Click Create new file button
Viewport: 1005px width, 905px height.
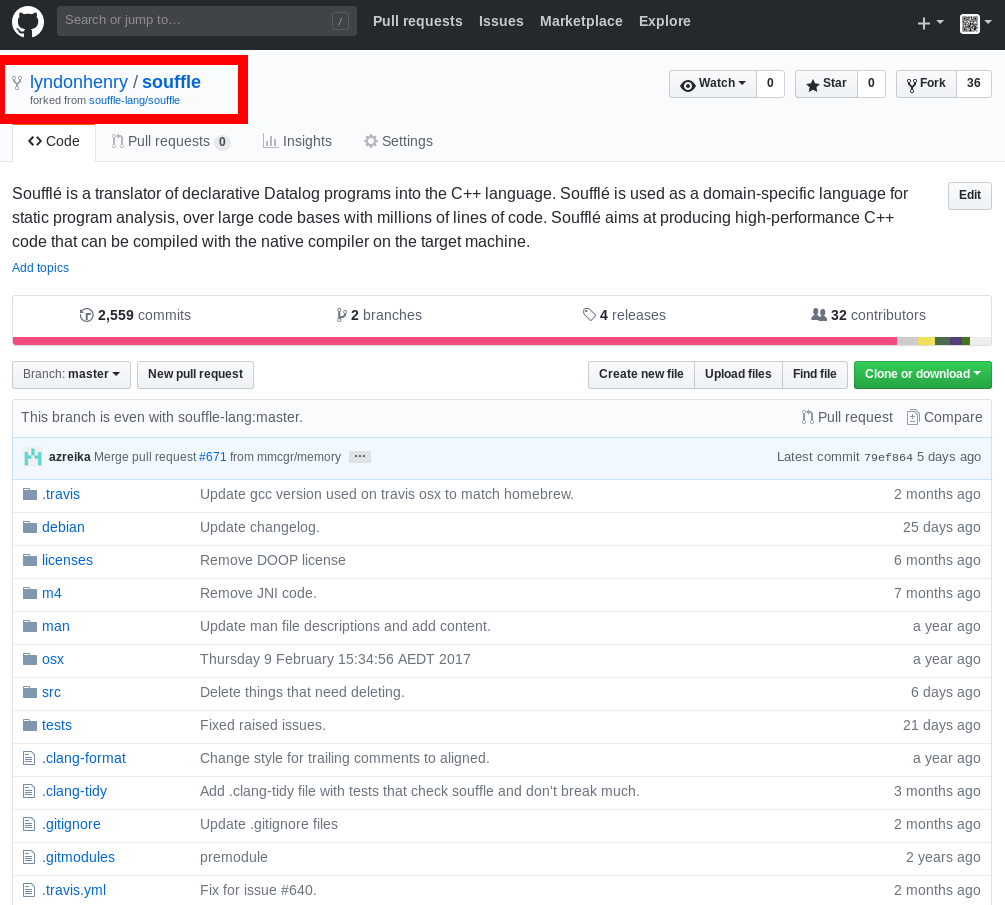[641, 374]
